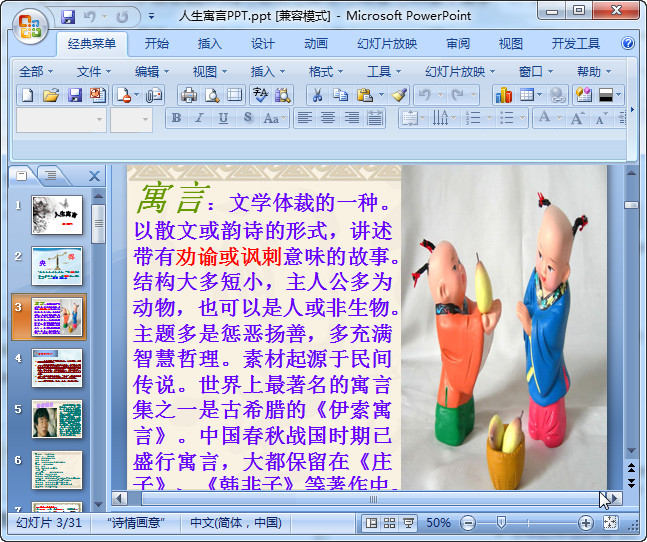Expand the 格式 classic menu
647x542 pixels.
[326, 72]
